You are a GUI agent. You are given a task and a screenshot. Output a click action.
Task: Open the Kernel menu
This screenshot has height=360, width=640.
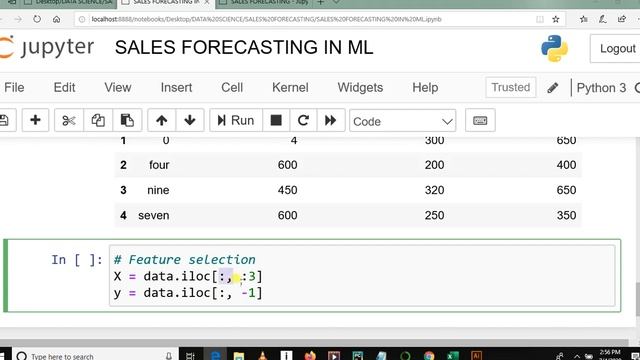click(290, 87)
